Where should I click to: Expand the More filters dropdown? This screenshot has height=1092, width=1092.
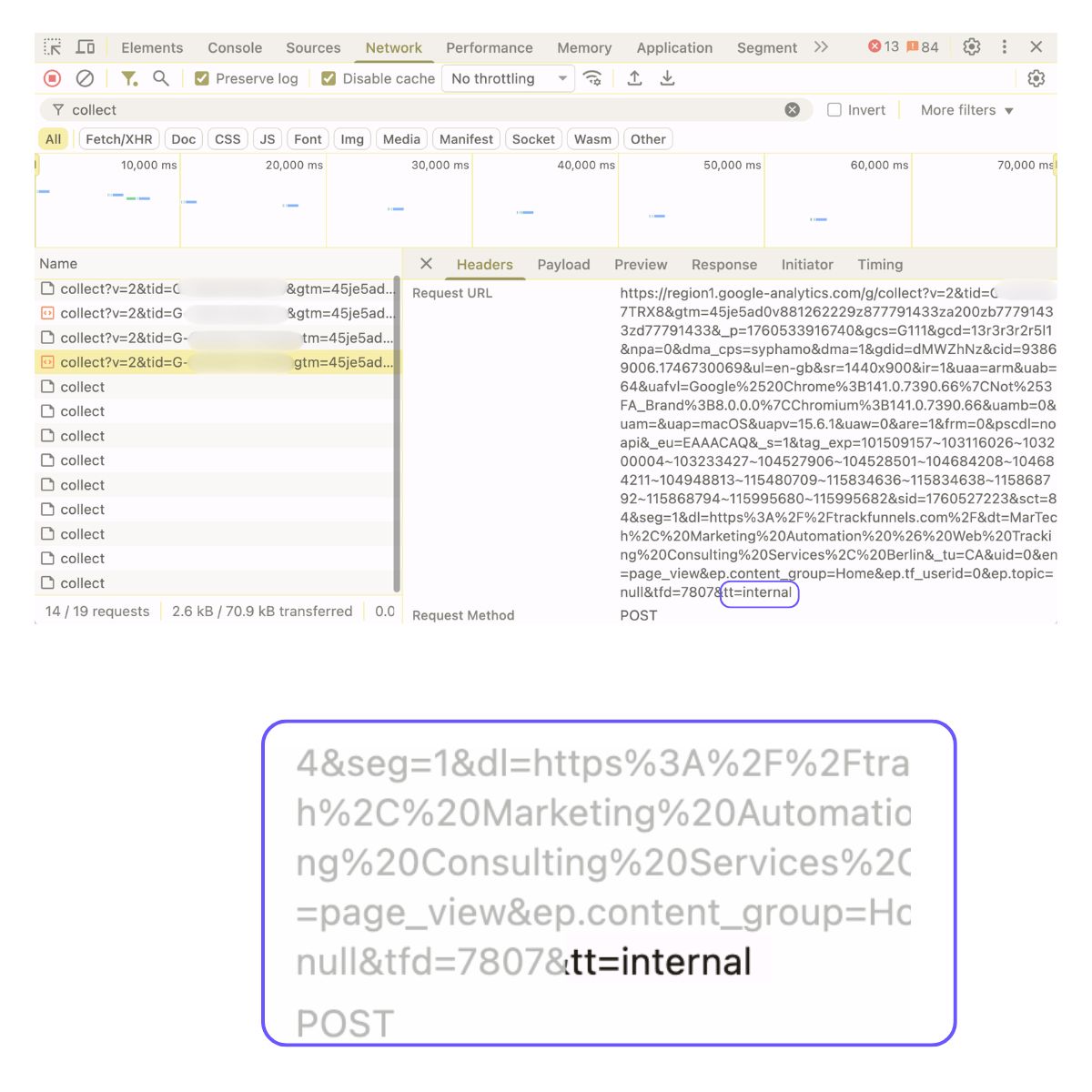[x=966, y=110]
